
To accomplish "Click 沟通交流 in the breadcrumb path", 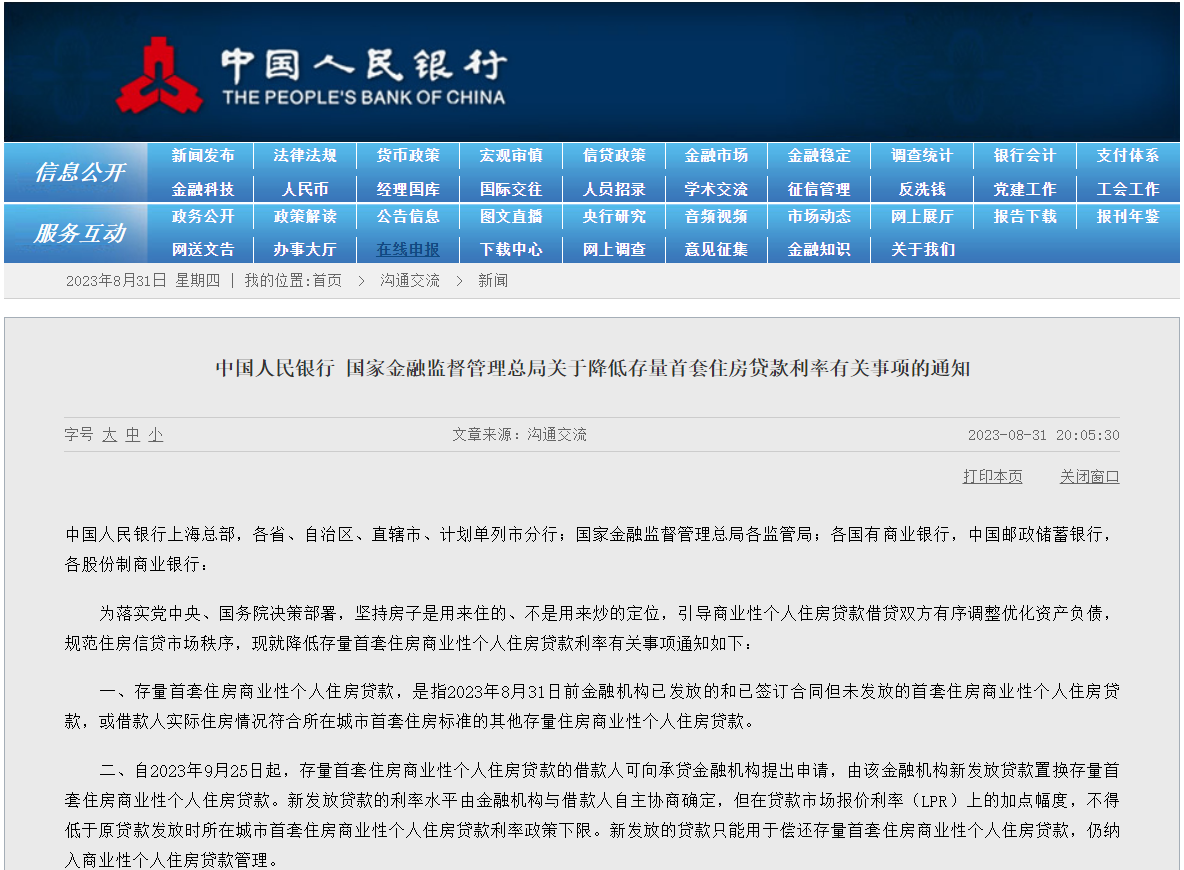I will click(x=410, y=281).
